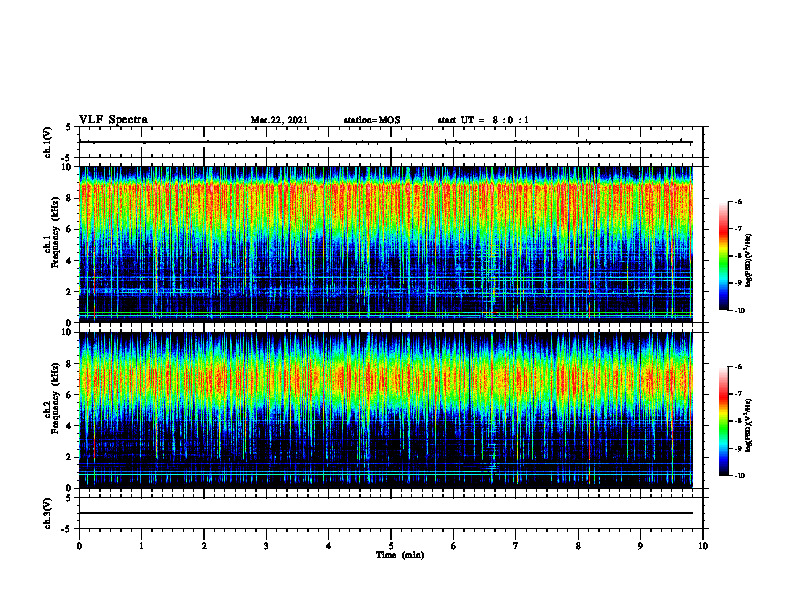Click '-6' label on ch.2 color bar
Image resolution: width=792 pixels, height=612 pixels.
(x=738, y=367)
